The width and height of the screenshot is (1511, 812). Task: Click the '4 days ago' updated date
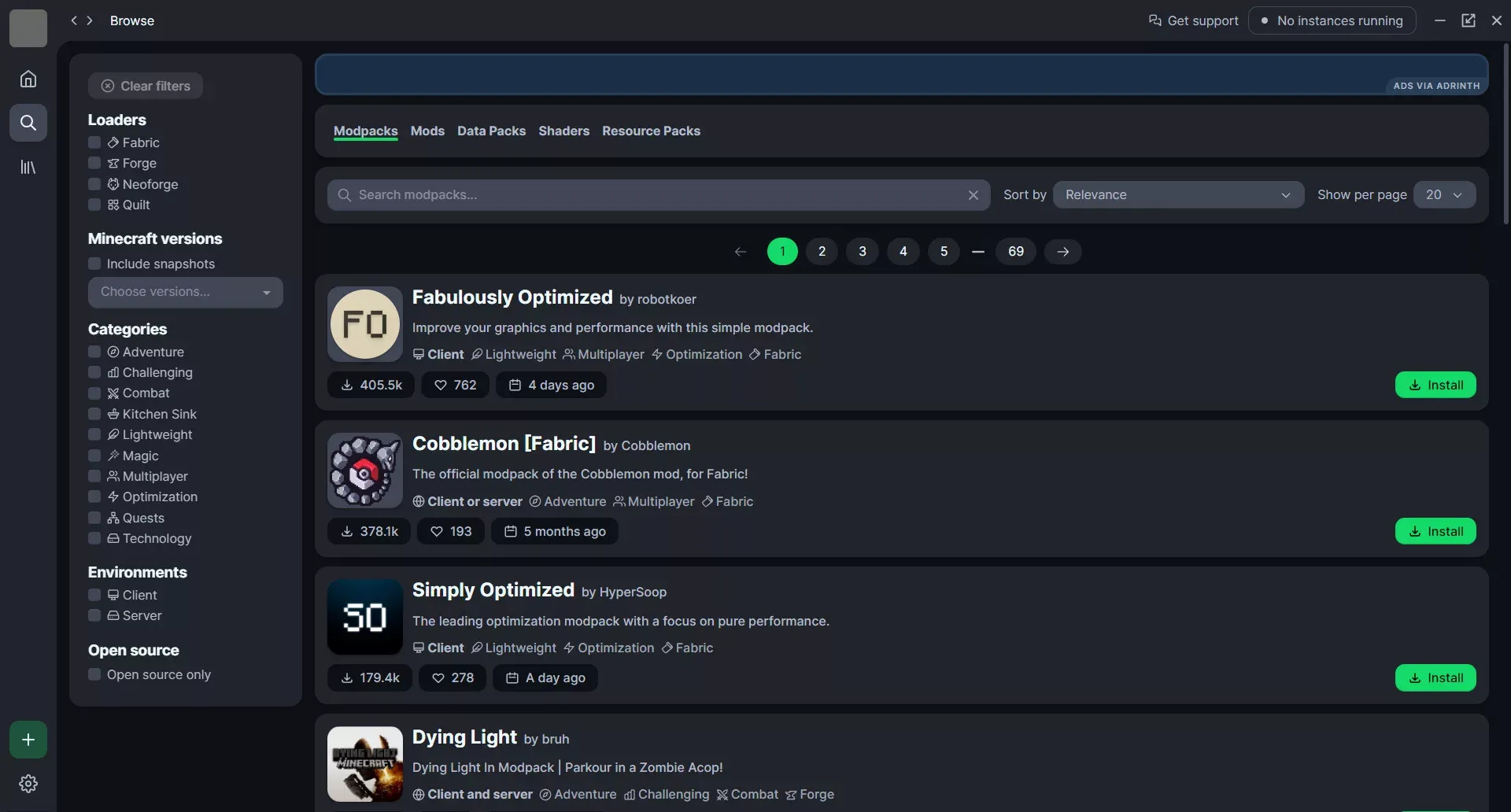(551, 385)
